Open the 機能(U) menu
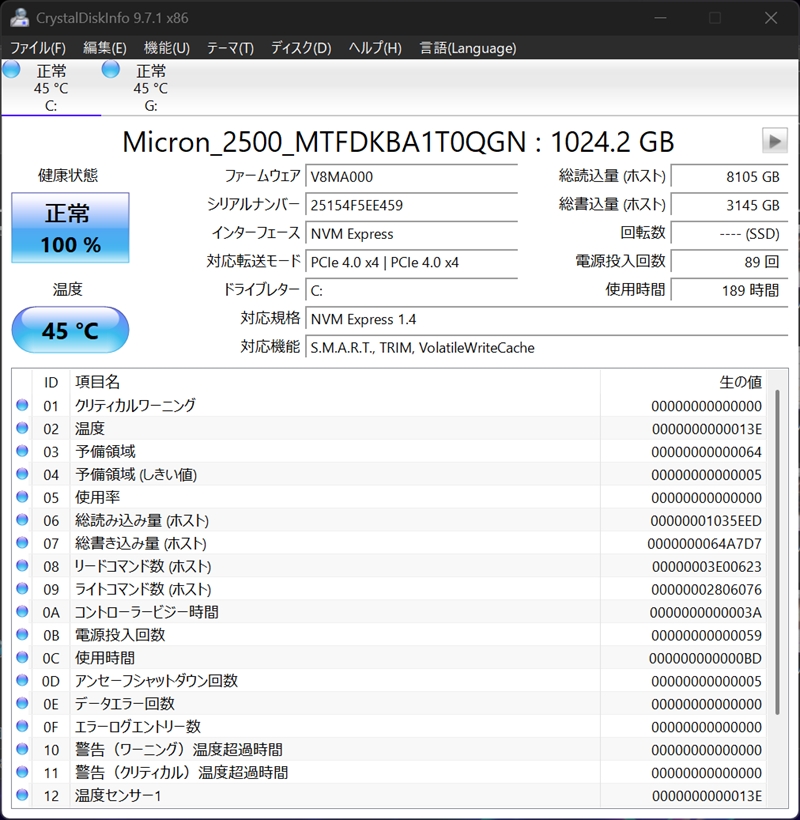 [166, 48]
